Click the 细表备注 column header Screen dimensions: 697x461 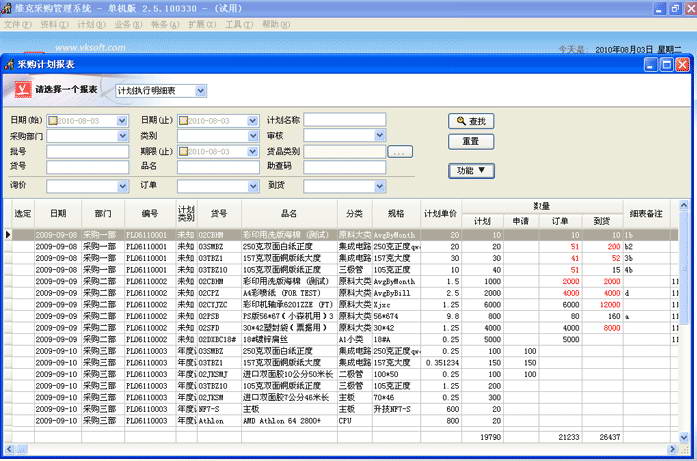pos(646,214)
